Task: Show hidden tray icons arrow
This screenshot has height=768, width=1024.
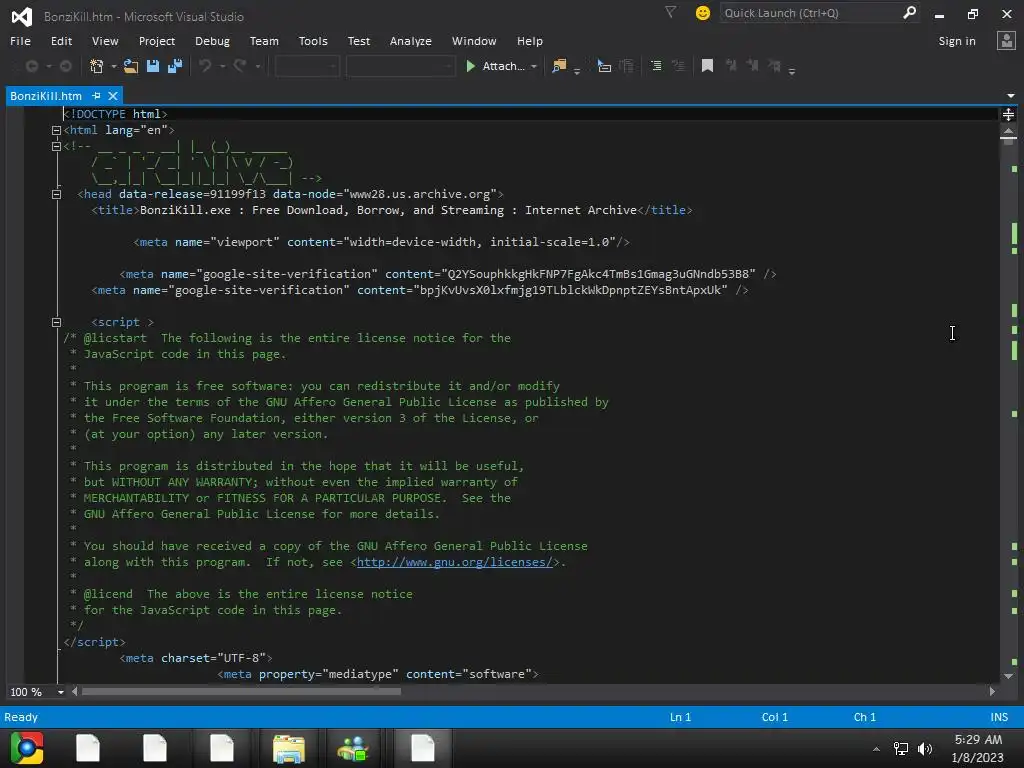Action: [876, 749]
